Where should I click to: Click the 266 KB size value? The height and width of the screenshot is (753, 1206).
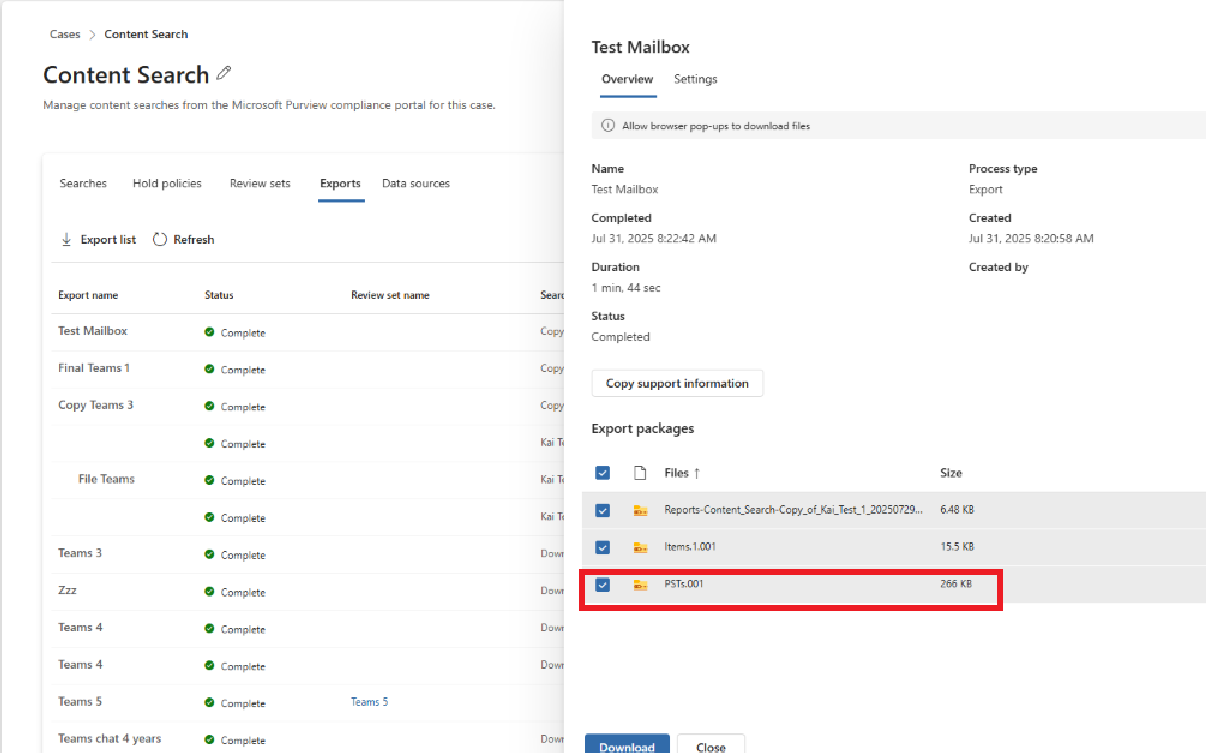956,584
